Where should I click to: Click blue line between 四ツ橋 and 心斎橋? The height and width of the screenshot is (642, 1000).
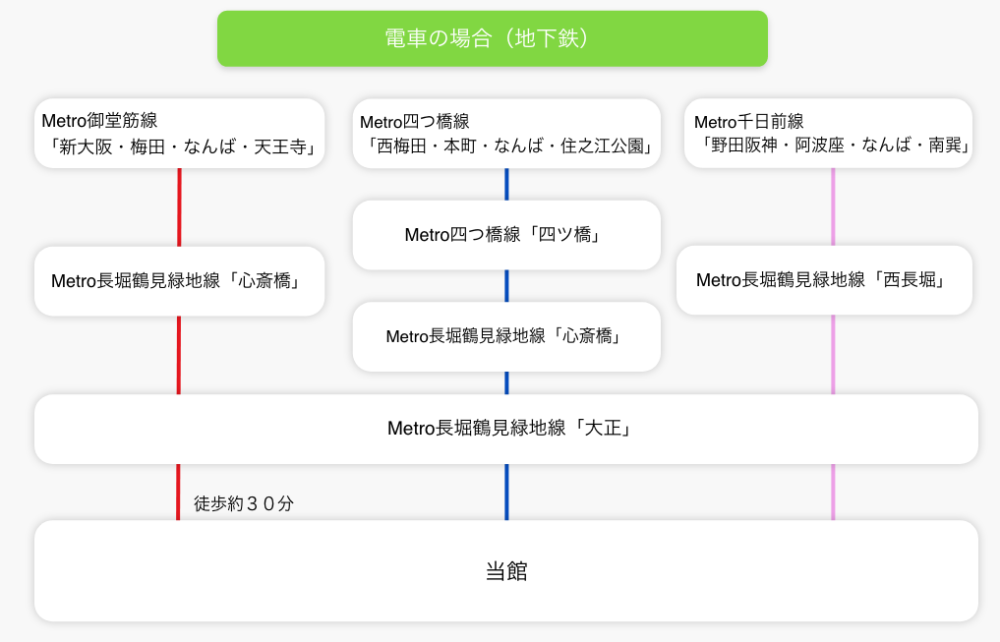(x=506, y=286)
